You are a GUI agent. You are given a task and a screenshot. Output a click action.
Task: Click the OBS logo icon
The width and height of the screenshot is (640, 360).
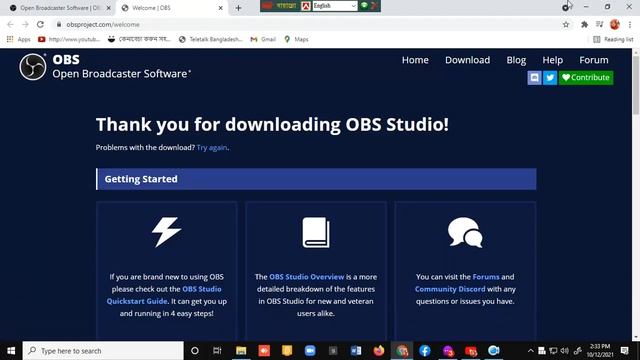33,67
